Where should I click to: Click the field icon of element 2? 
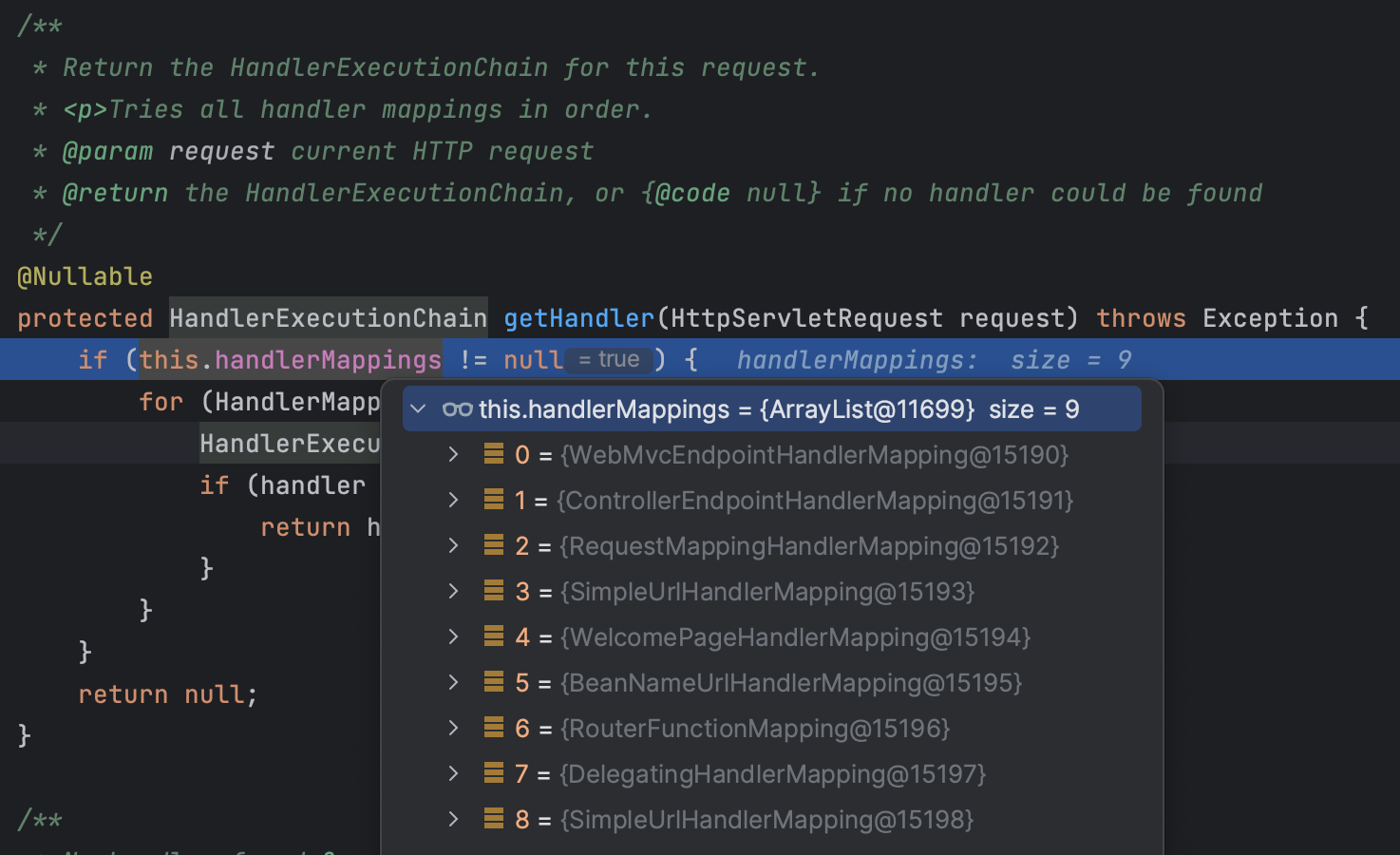click(x=494, y=545)
